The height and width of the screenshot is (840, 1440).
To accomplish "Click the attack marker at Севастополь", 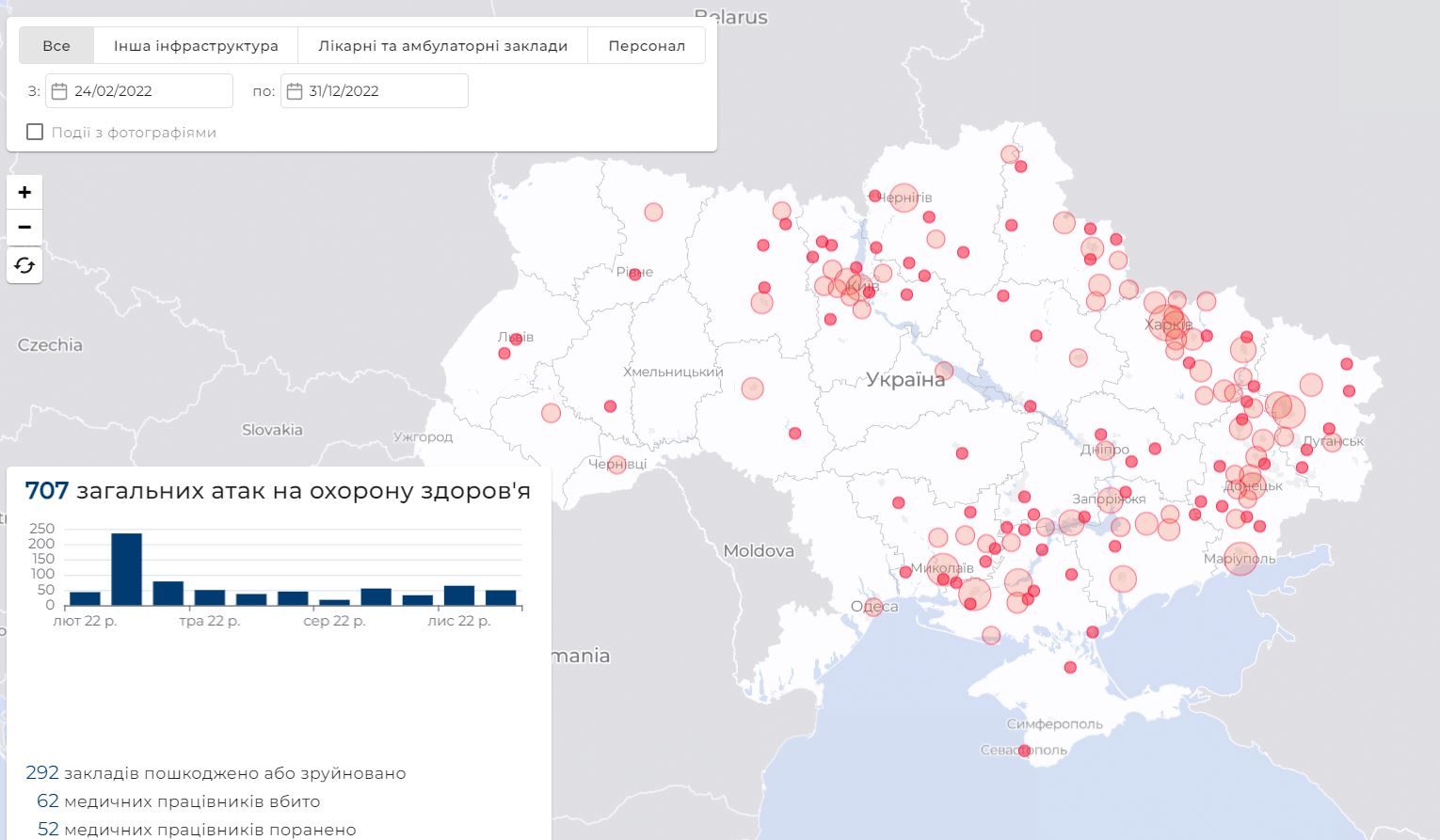I will coord(1025,751).
